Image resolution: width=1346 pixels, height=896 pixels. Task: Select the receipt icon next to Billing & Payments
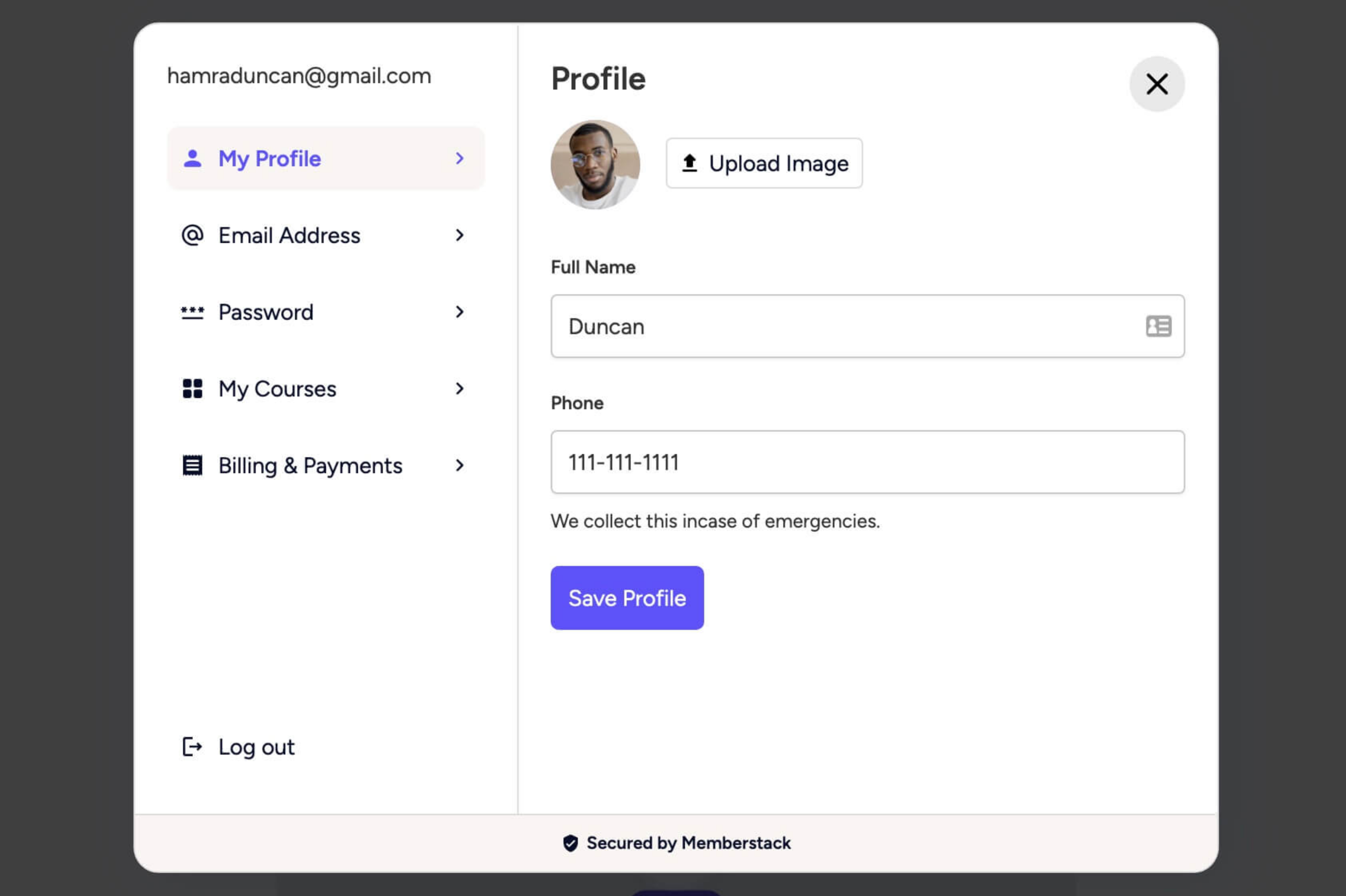point(193,465)
